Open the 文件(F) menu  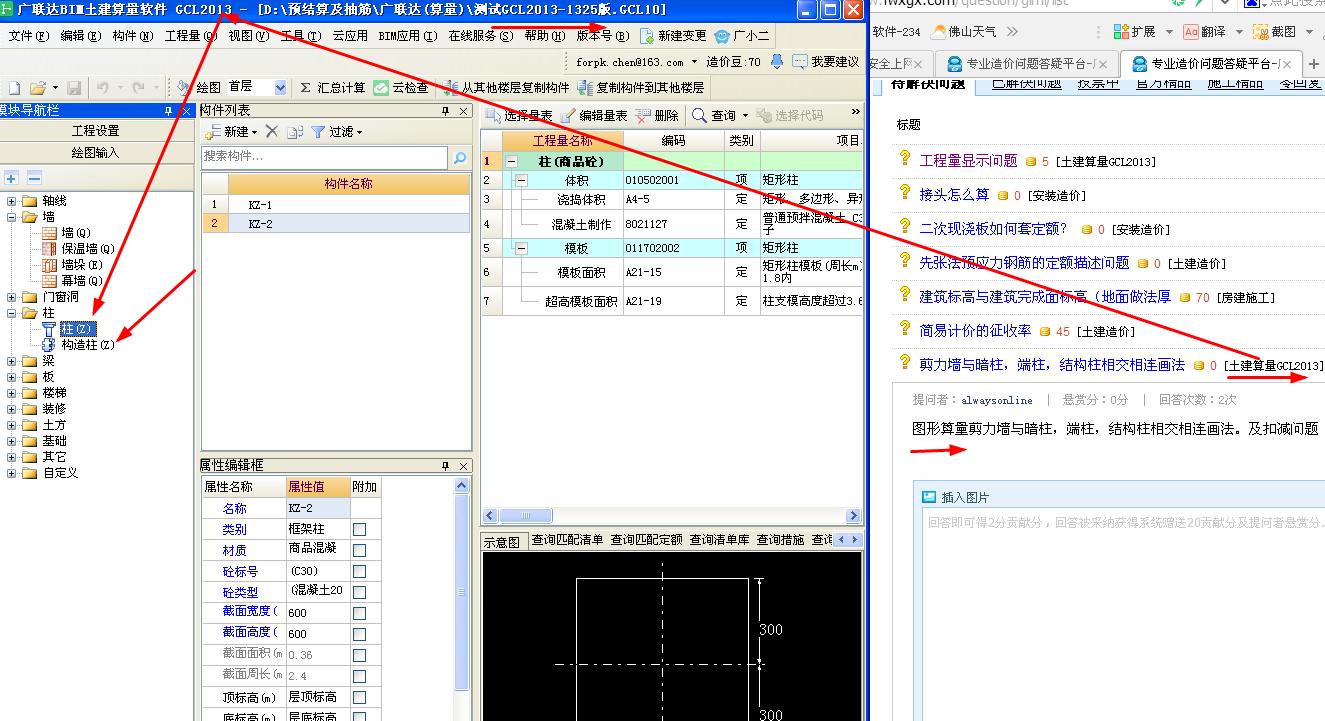[28, 36]
